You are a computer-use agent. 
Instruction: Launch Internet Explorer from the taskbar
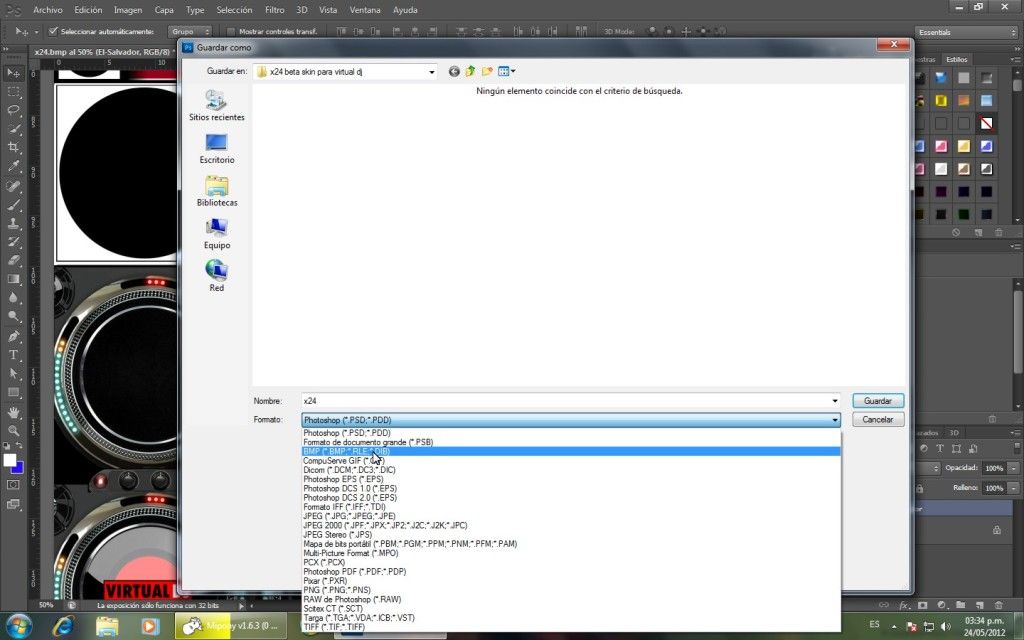[63, 626]
